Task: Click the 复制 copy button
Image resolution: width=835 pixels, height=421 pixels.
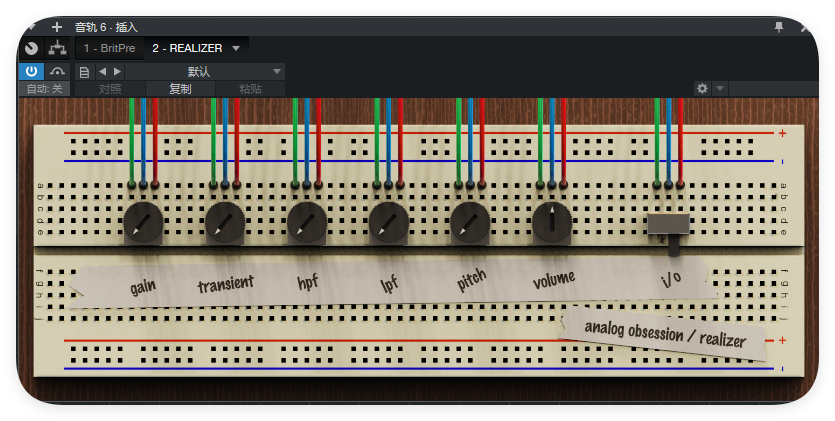Action: (x=181, y=89)
